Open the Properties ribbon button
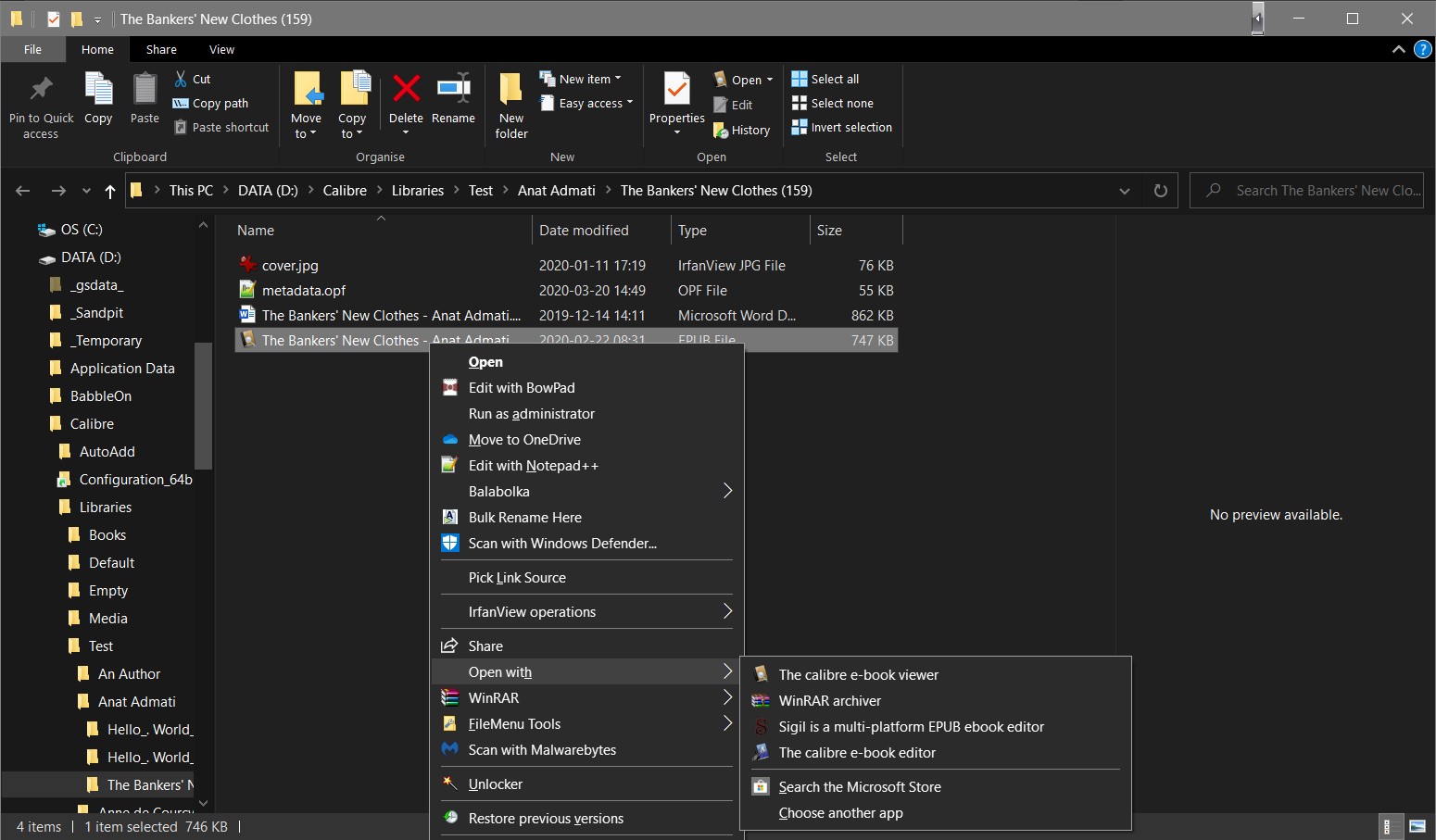 677,104
